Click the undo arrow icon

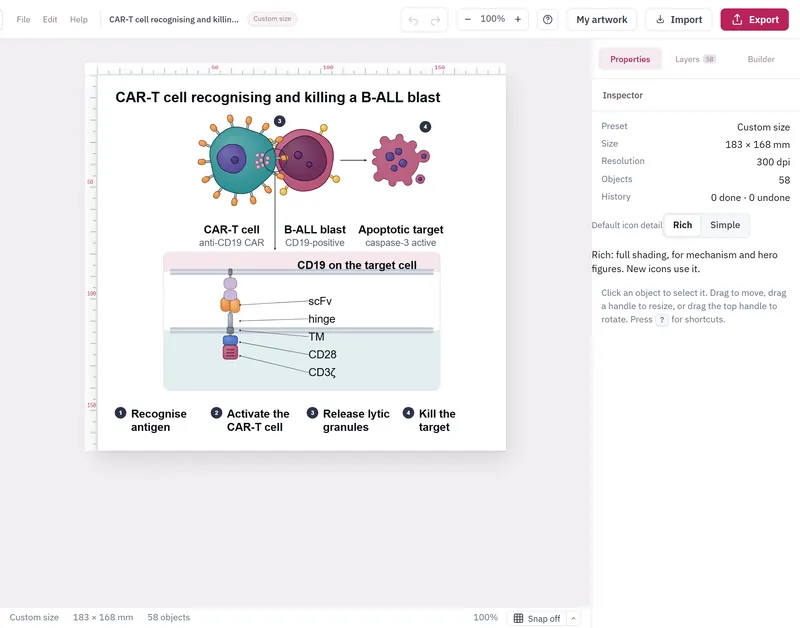tap(413, 20)
